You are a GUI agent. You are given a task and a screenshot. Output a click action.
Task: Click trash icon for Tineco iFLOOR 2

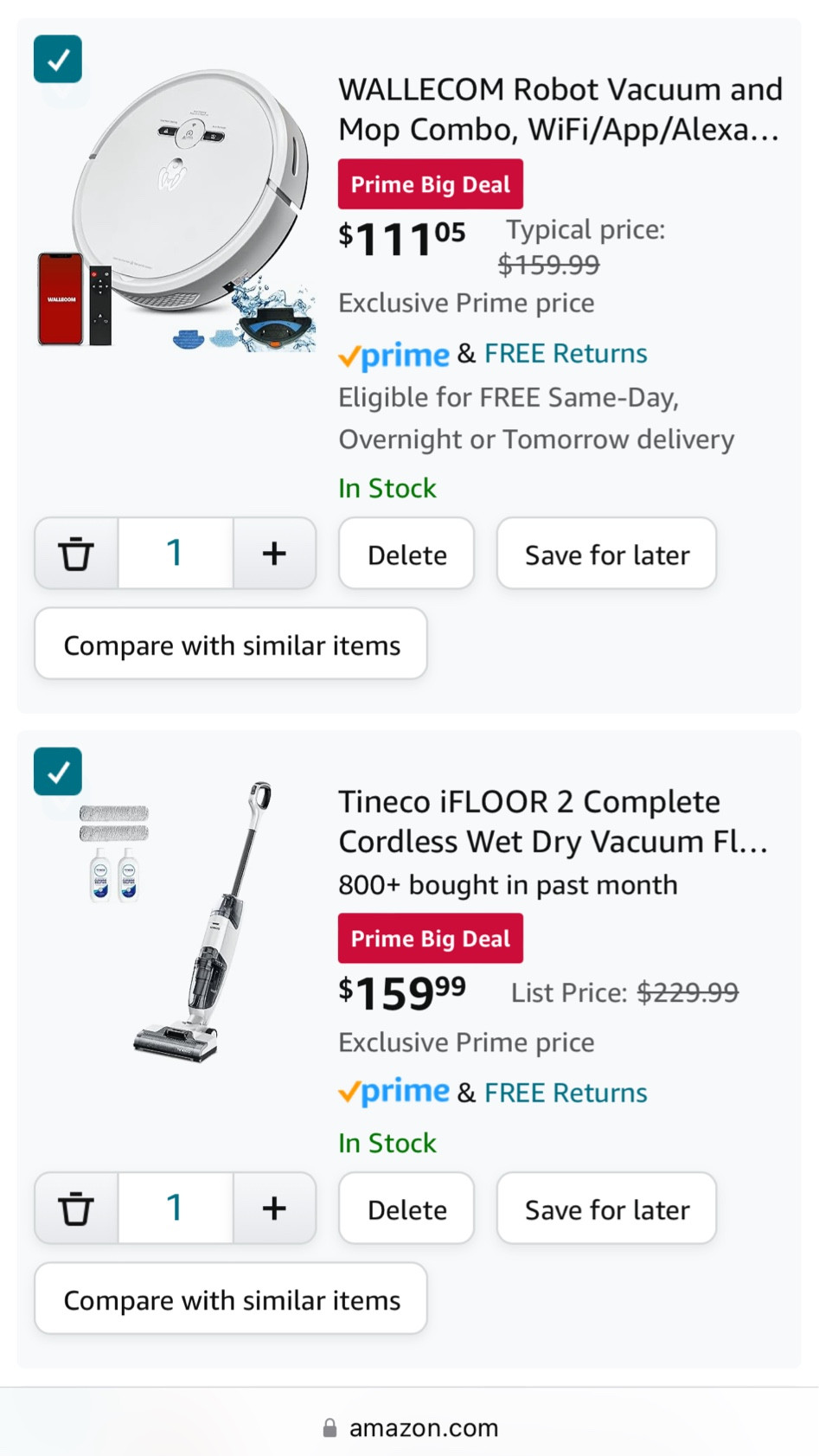click(x=76, y=1209)
